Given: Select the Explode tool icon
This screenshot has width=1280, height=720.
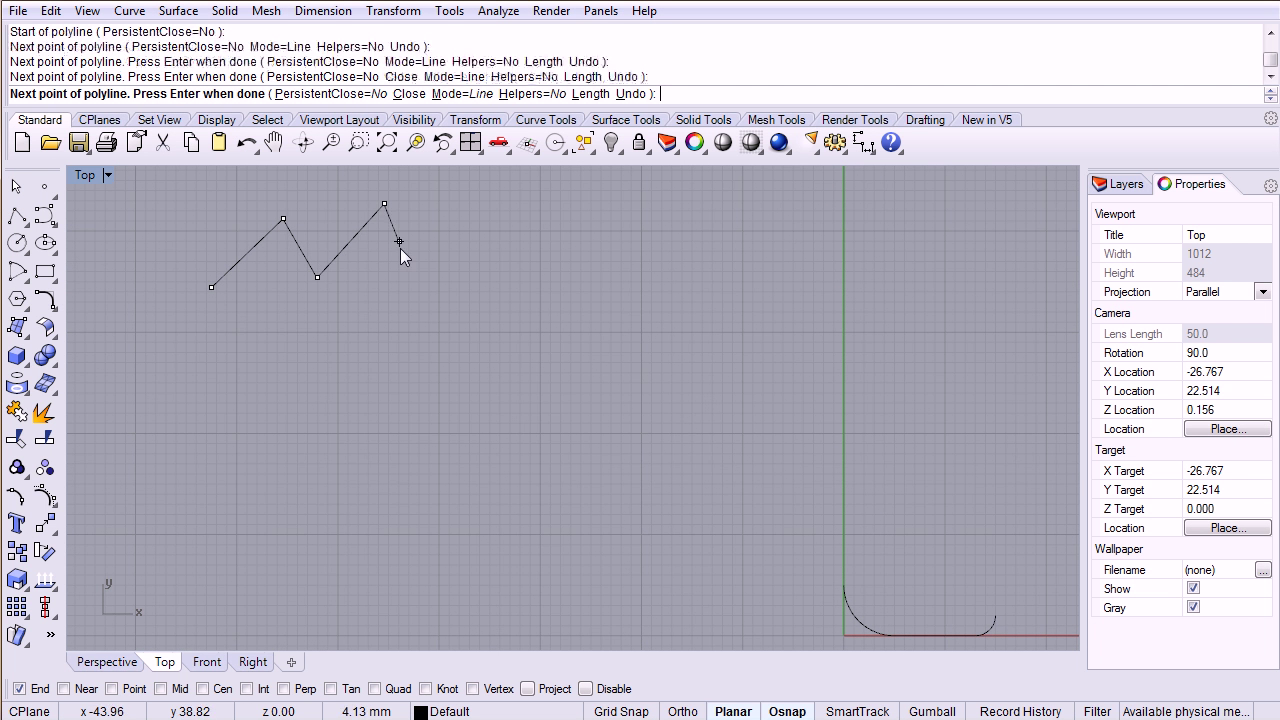Looking at the screenshot, I should [45, 411].
